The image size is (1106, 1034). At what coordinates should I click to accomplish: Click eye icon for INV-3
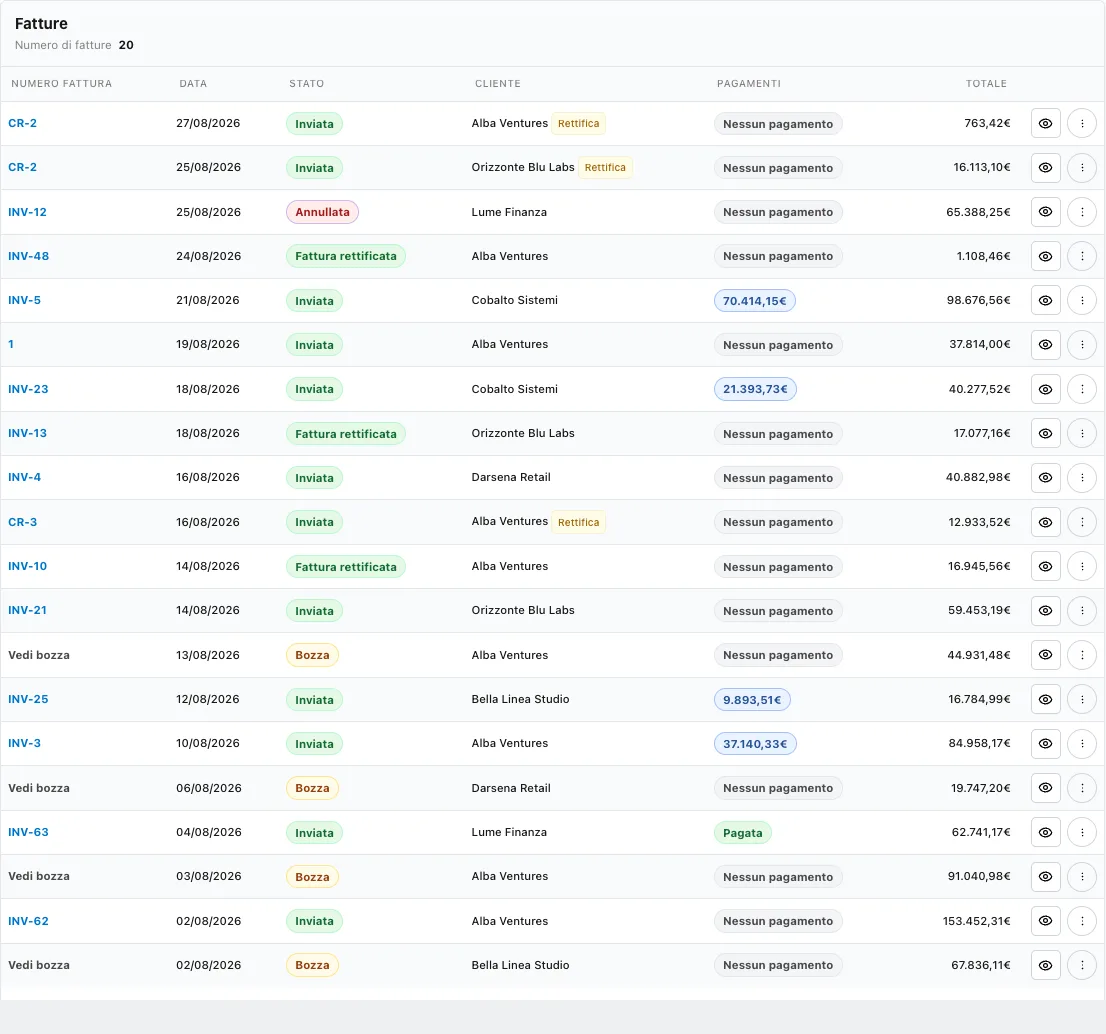click(x=1045, y=743)
